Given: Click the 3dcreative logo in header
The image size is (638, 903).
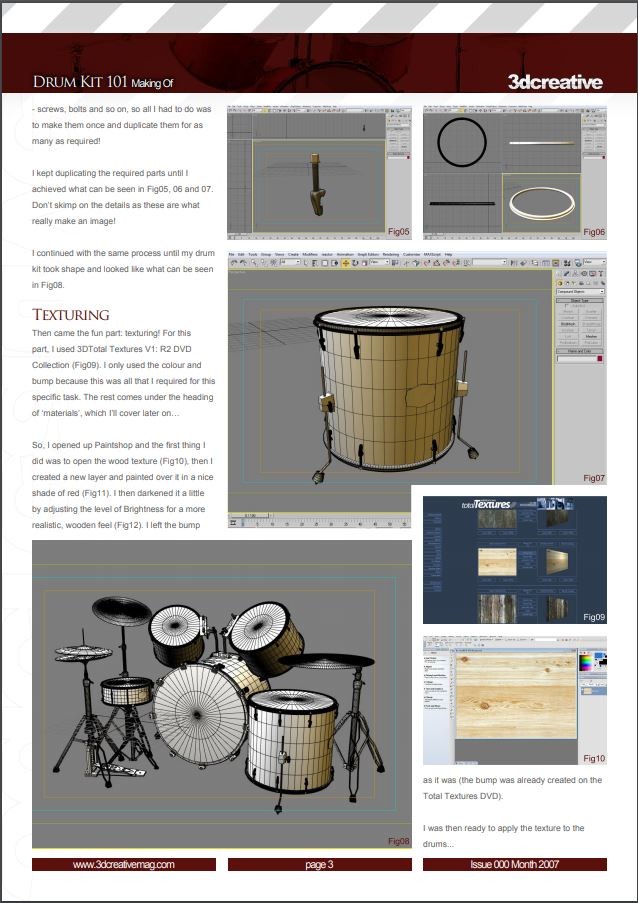Looking at the screenshot, I should click(x=555, y=82).
